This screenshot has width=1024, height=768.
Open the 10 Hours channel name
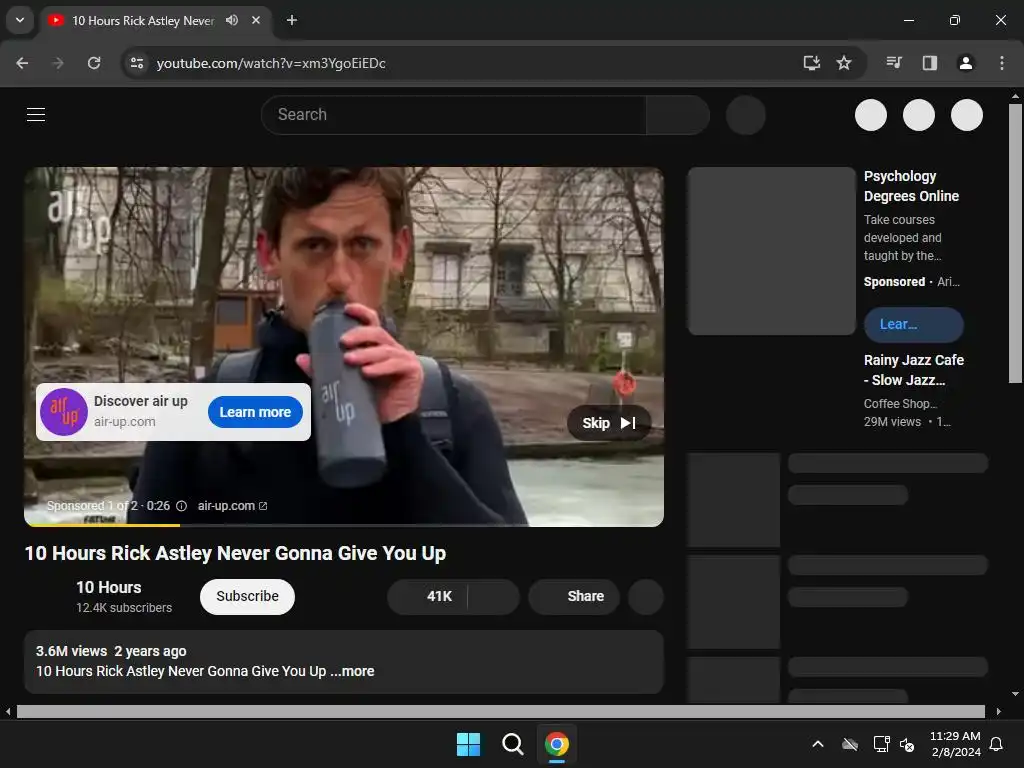coord(108,587)
